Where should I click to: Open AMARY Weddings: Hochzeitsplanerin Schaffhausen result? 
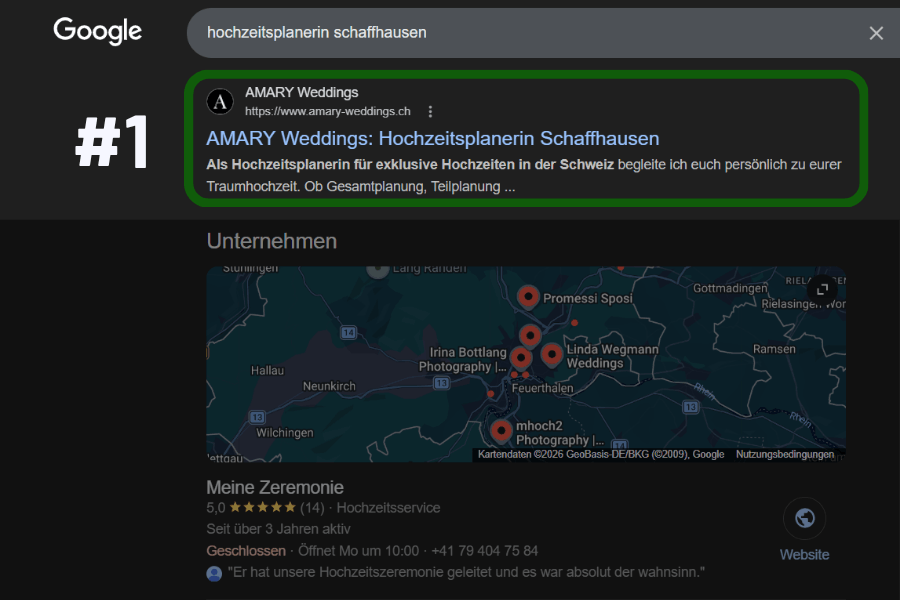pos(432,138)
